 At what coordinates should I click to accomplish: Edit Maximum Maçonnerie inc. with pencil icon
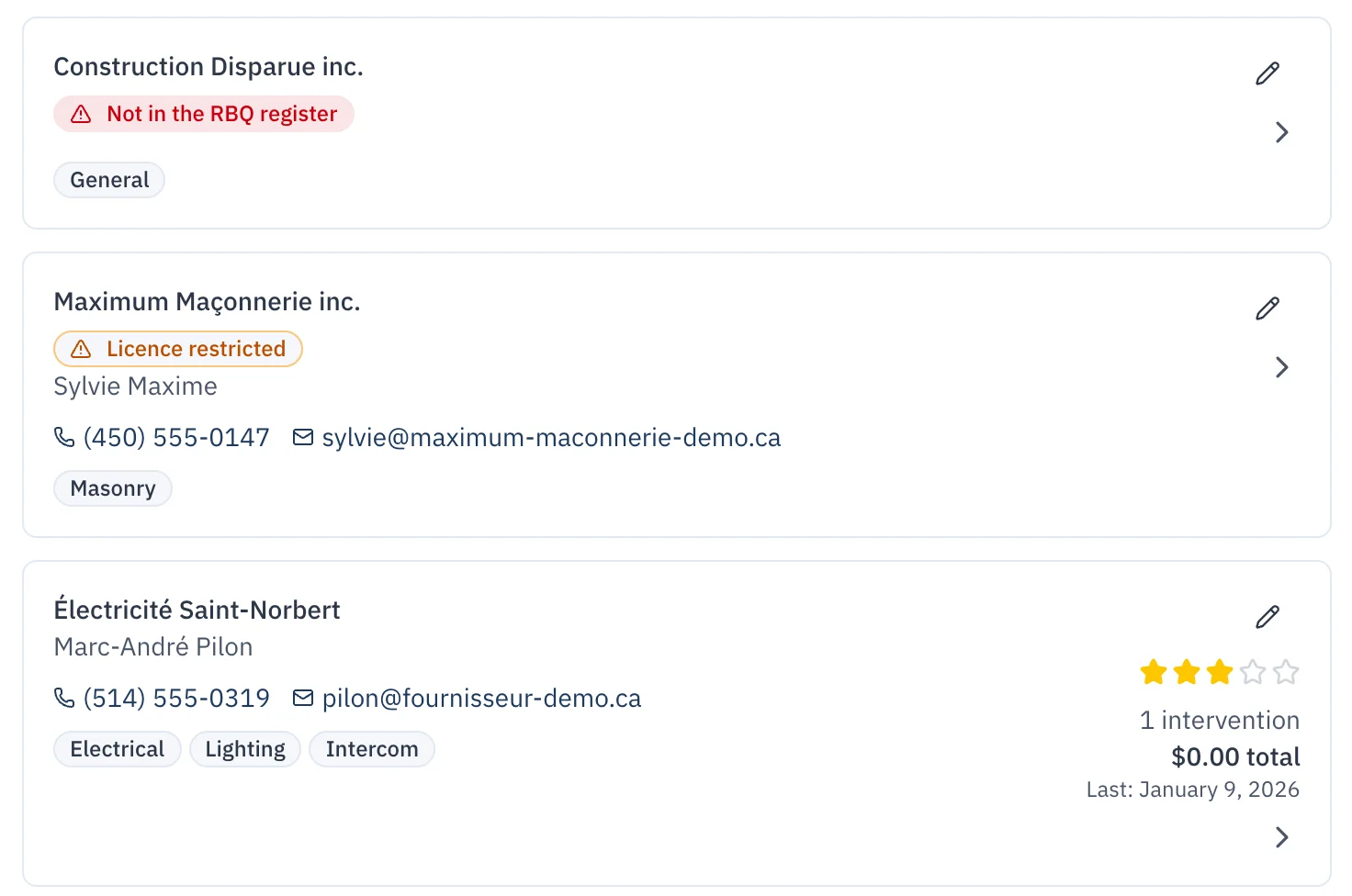(1267, 308)
